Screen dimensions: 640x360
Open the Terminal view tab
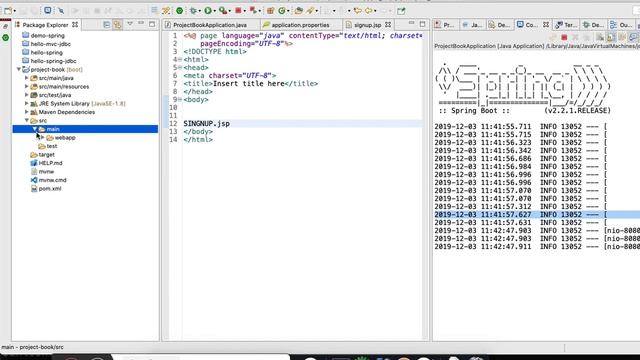[x=566, y=25]
